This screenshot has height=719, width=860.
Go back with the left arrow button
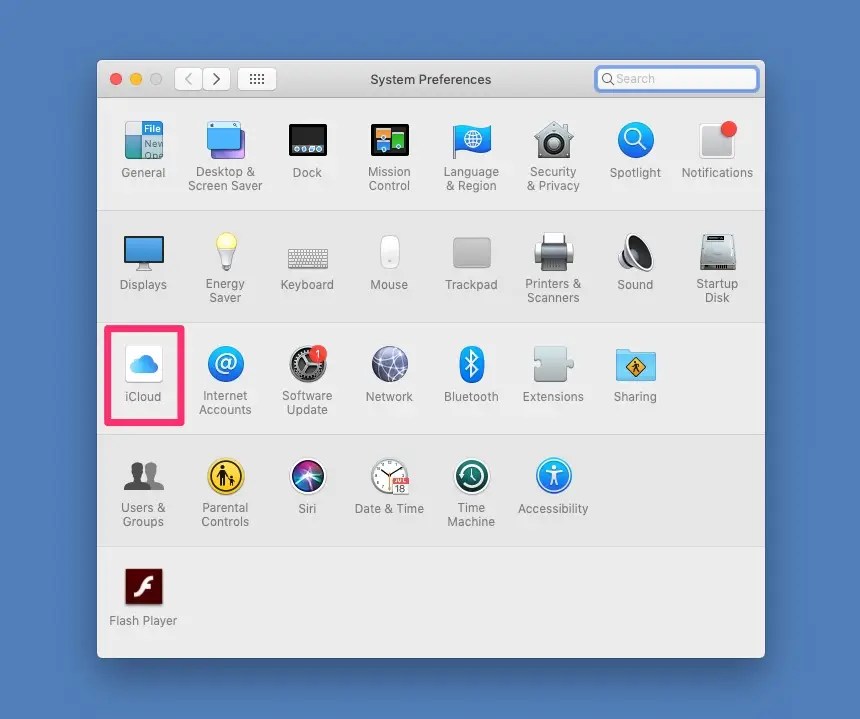coord(188,79)
